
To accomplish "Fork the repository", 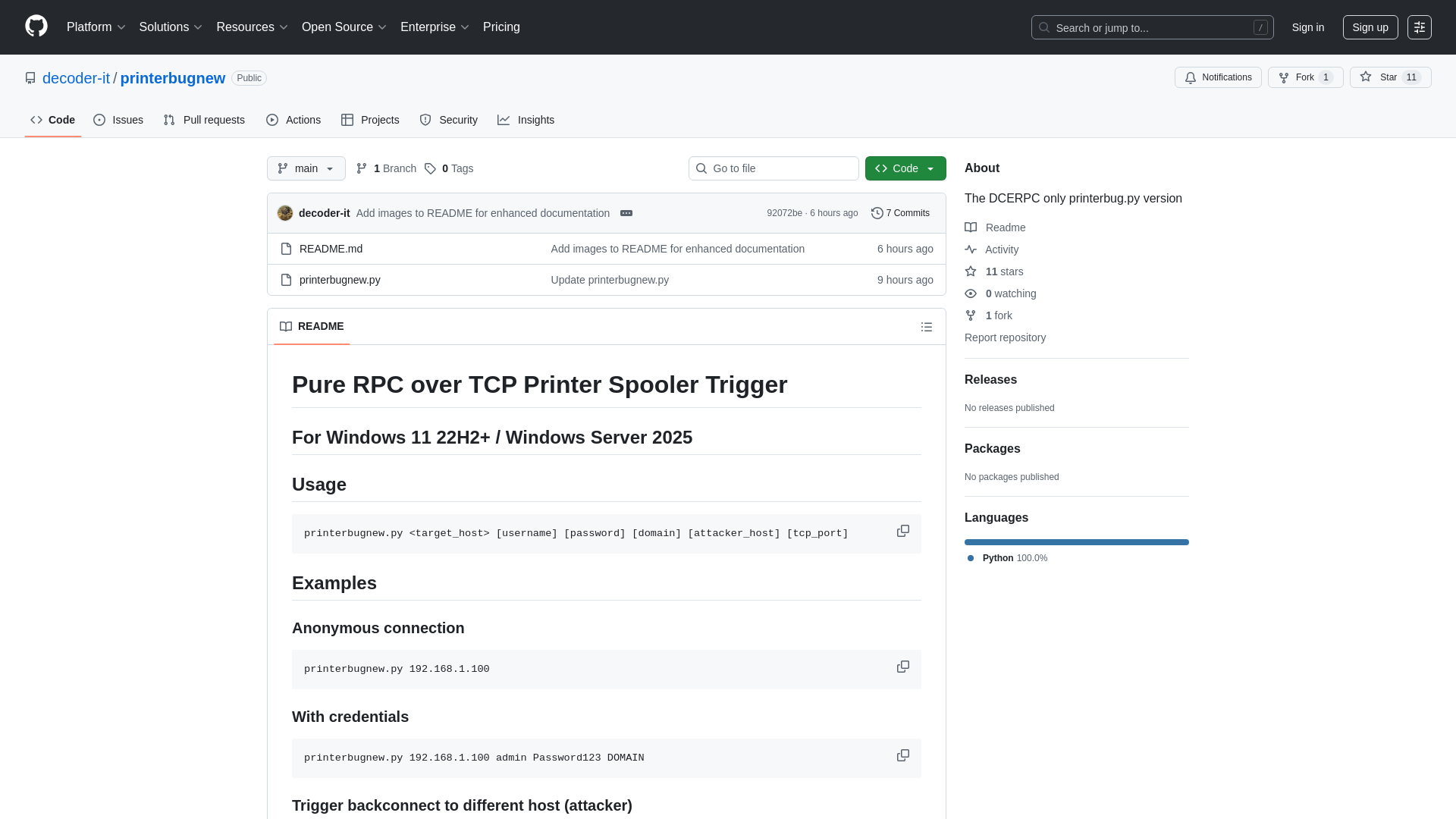I will [x=1299, y=77].
